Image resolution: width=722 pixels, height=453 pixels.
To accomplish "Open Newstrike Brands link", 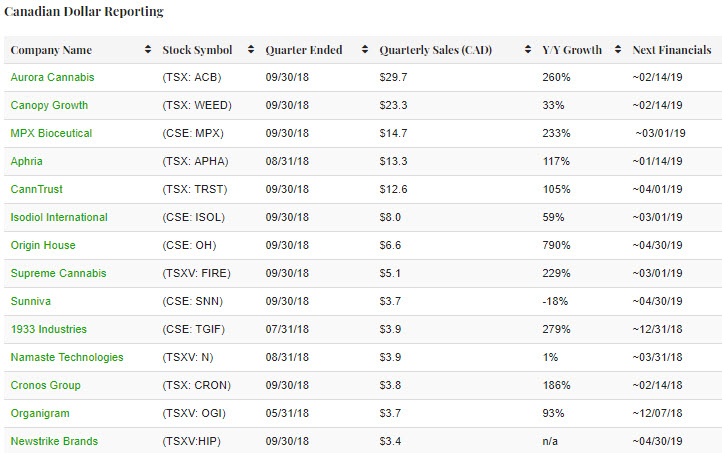I will 54,442.
